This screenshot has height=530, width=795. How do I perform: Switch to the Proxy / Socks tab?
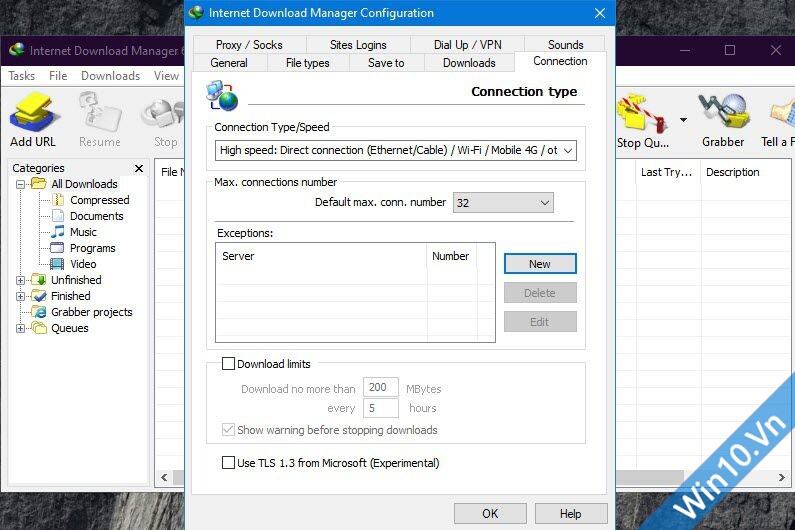click(x=249, y=45)
